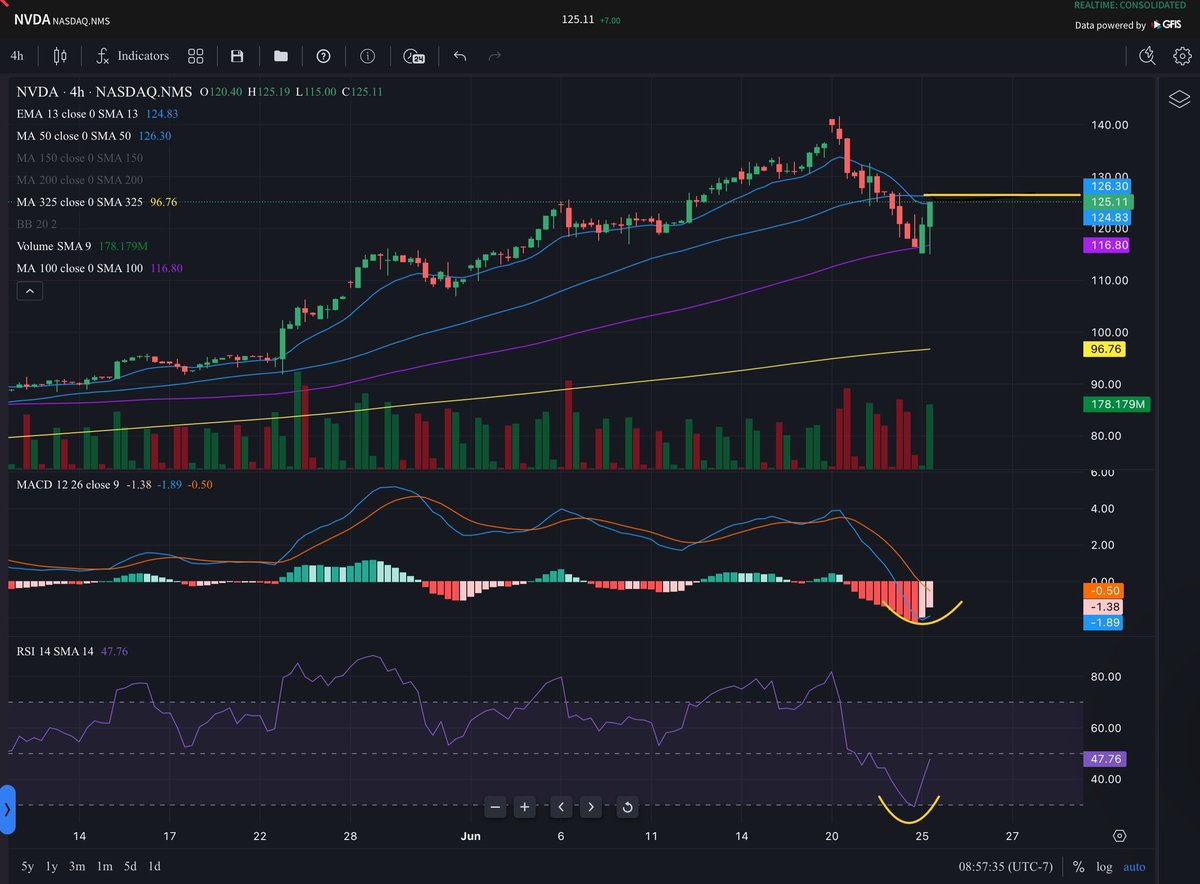Show hidden BB 20 2 indicator
1200x884 pixels.
click(38, 224)
